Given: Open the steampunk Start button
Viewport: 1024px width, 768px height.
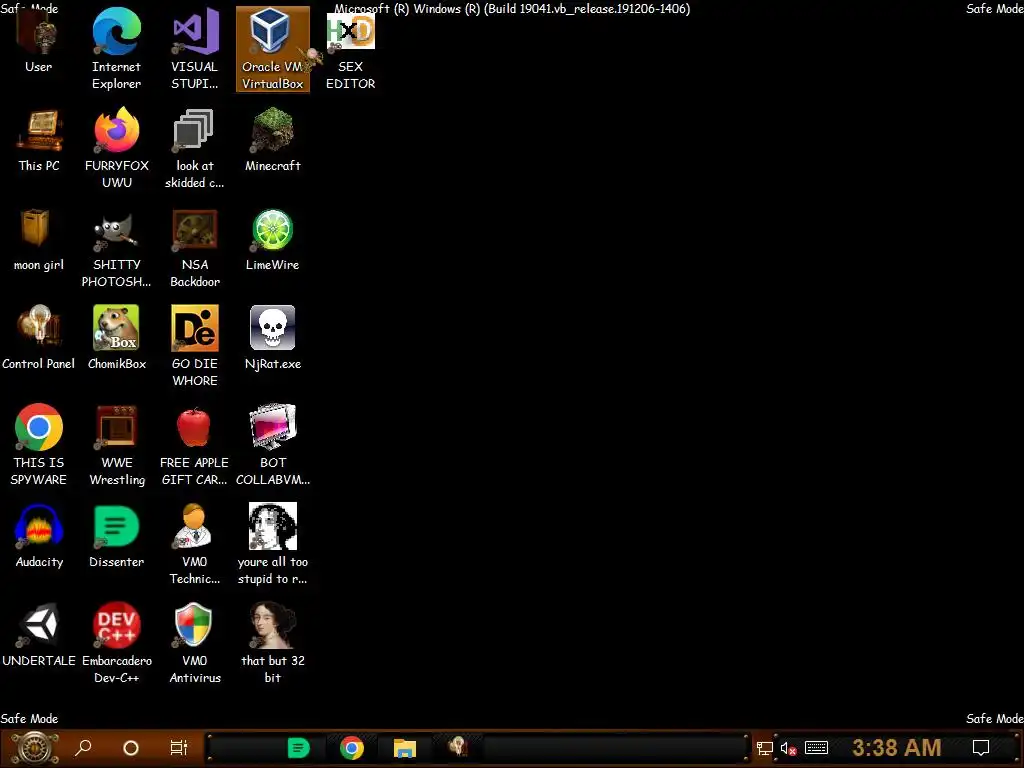Looking at the screenshot, I should 34,748.
